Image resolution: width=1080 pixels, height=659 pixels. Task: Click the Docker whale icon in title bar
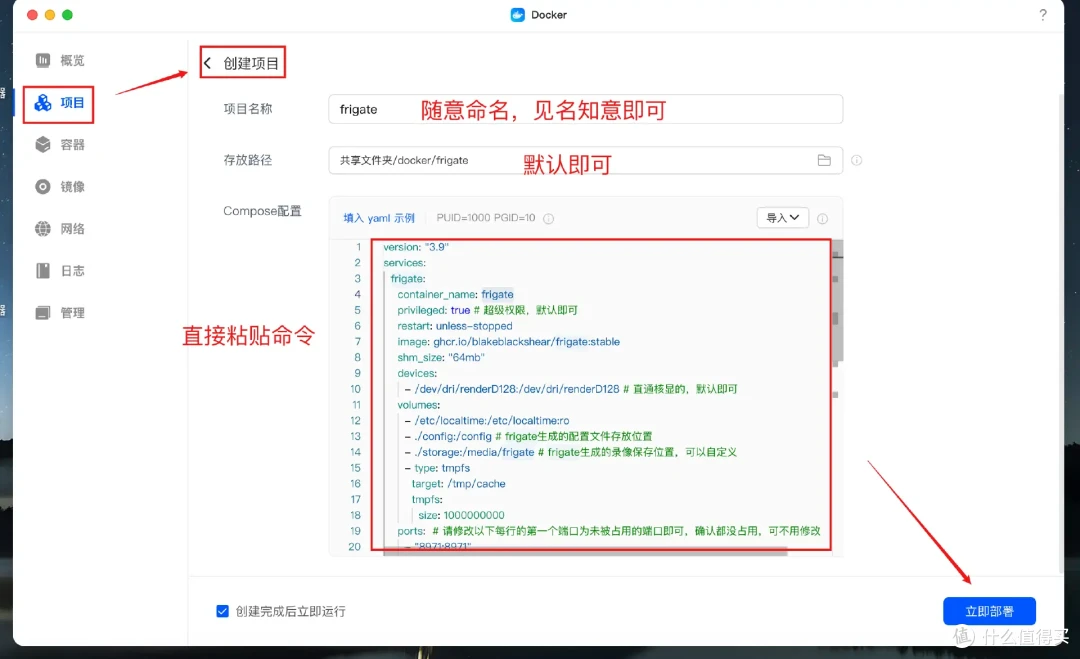coord(517,14)
